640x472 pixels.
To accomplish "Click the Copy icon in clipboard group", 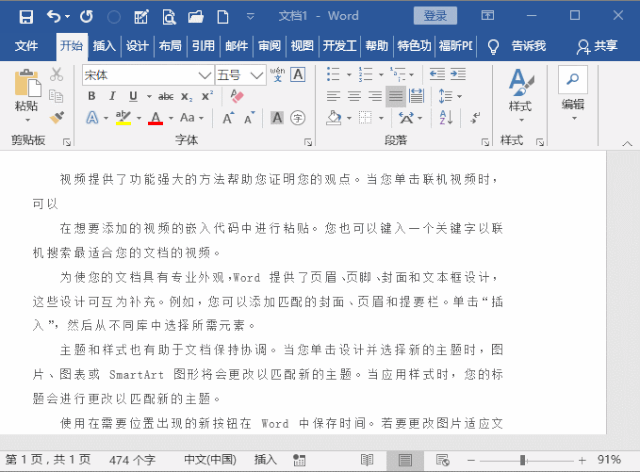I will pyautogui.click(x=56, y=96).
